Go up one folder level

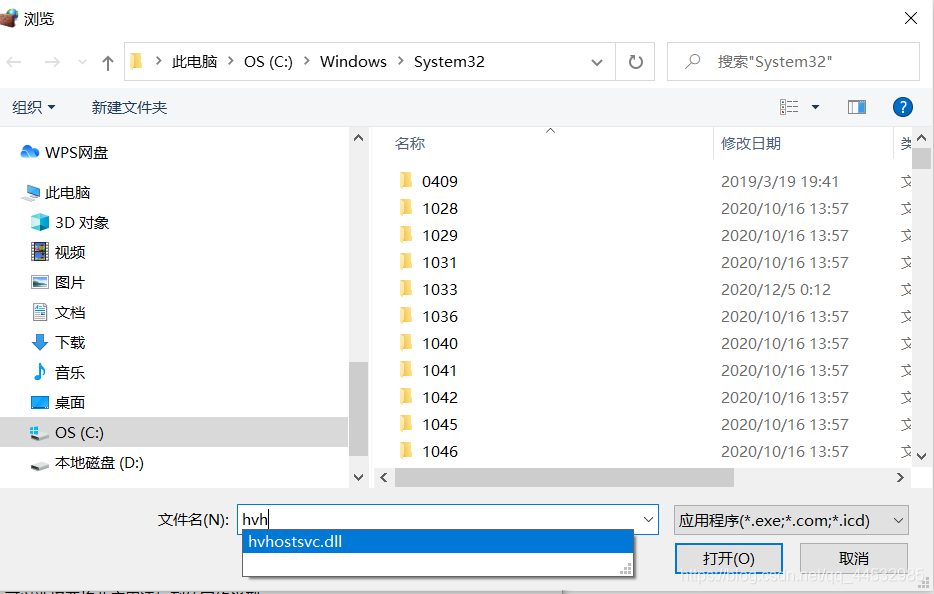point(108,63)
